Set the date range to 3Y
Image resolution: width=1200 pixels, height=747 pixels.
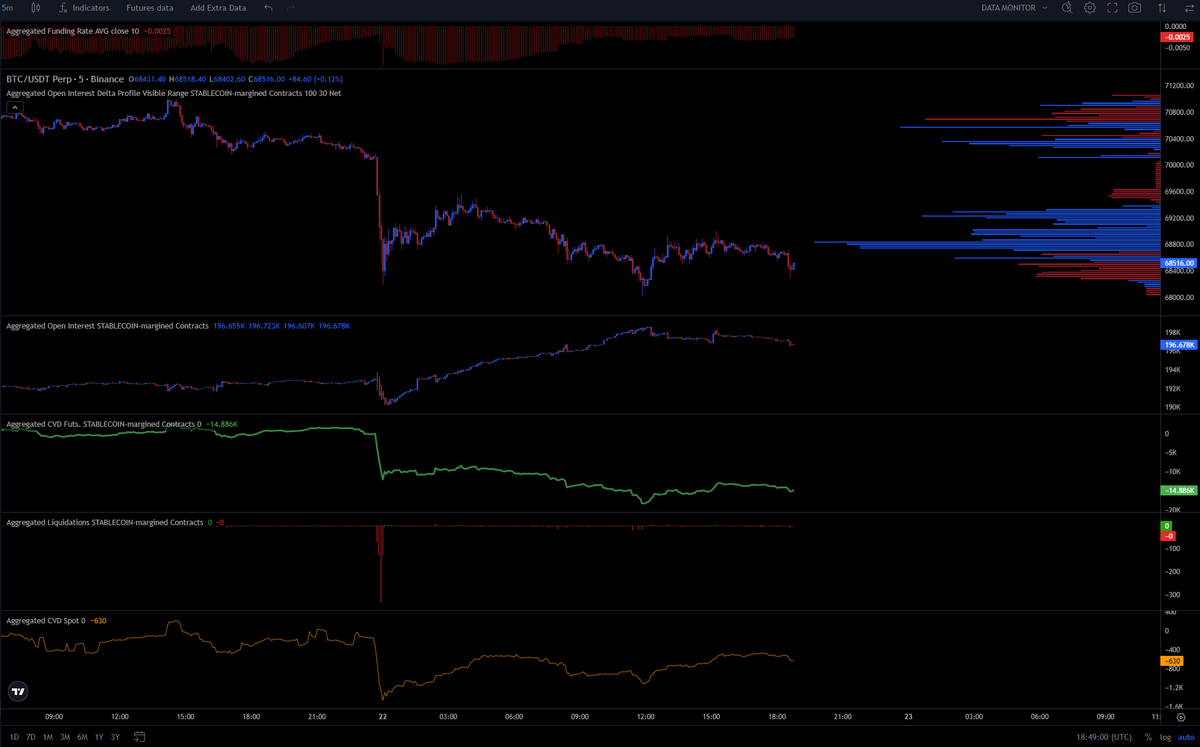click(115, 737)
